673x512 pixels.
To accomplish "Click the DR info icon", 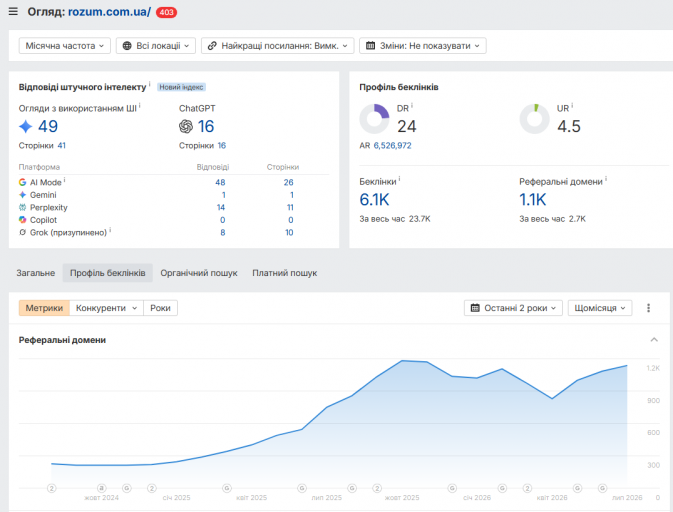I will (x=412, y=105).
